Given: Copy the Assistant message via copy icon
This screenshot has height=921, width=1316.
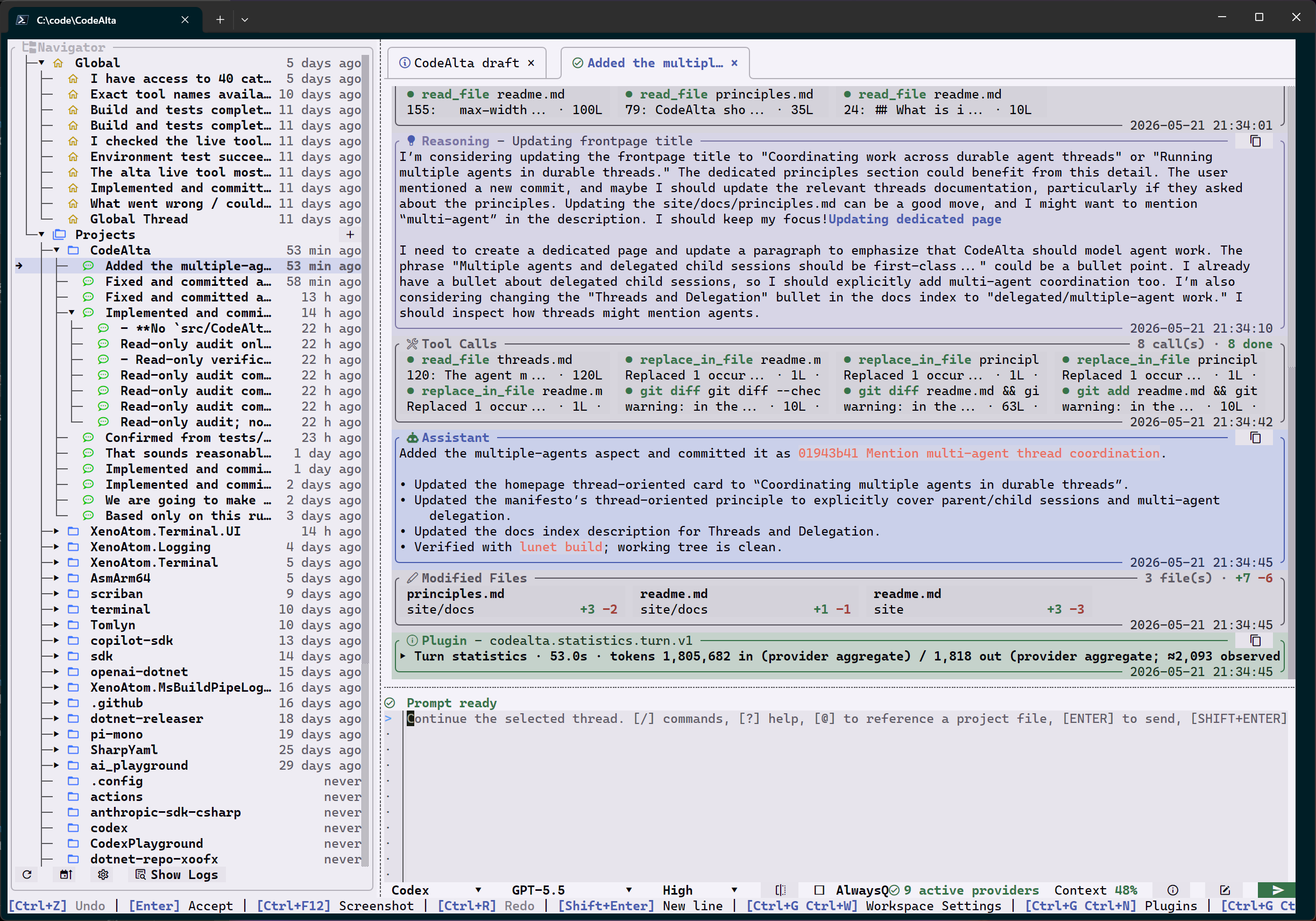Looking at the screenshot, I should coord(1255,438).
